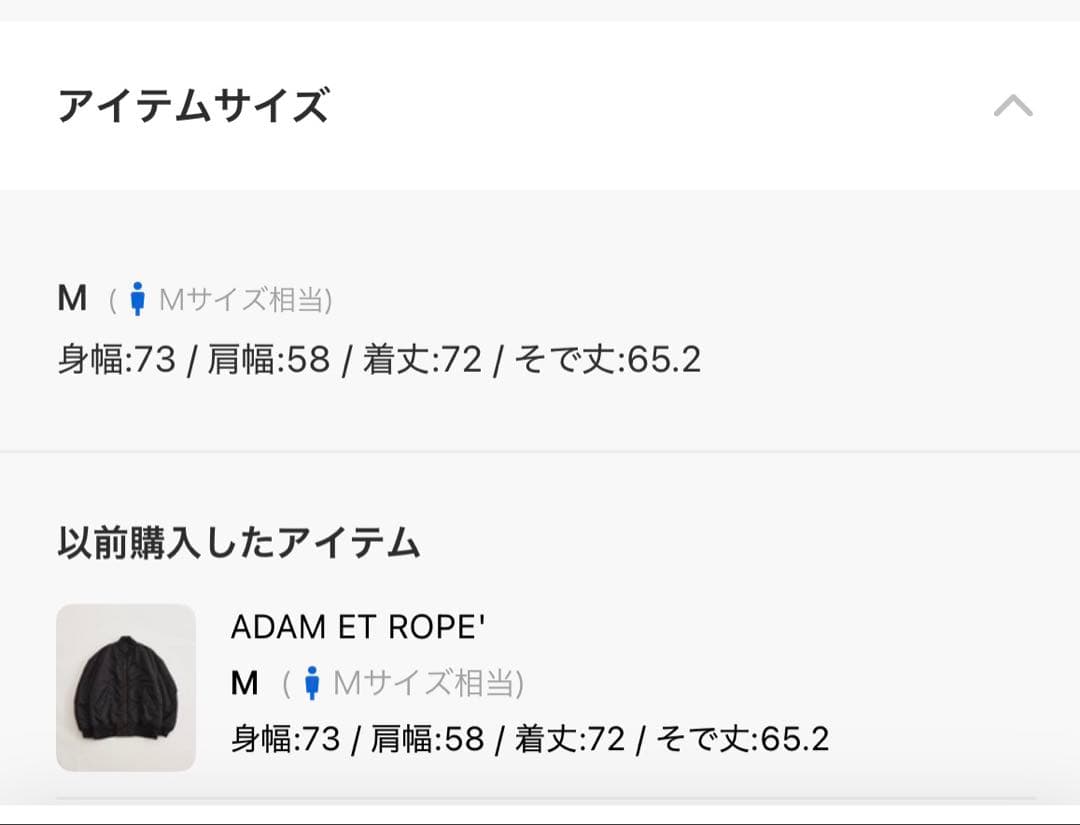Click 身幅:73 in the top measurement row

point(116,360)
